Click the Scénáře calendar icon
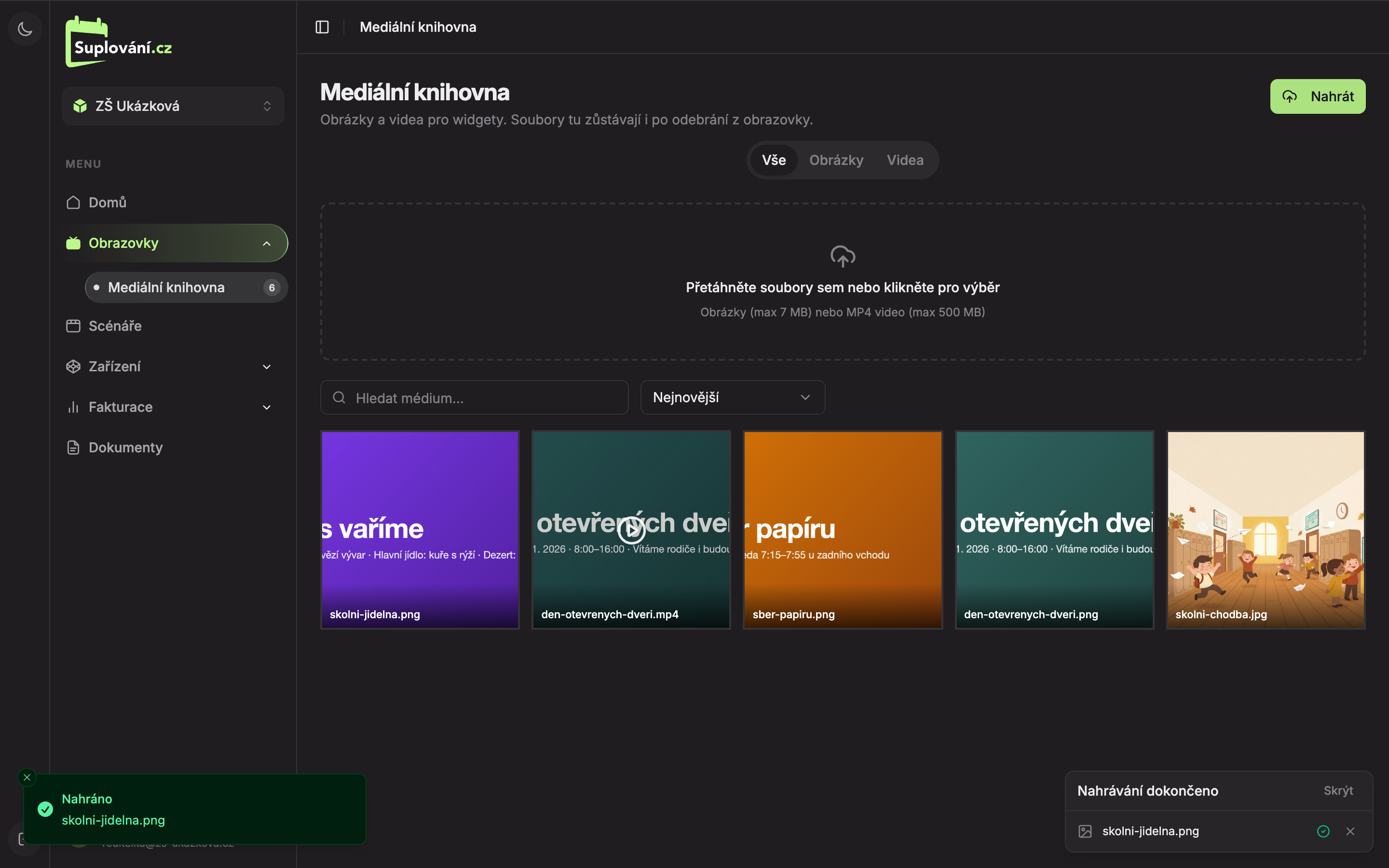 pyautogui.click(x=73, y=325)
